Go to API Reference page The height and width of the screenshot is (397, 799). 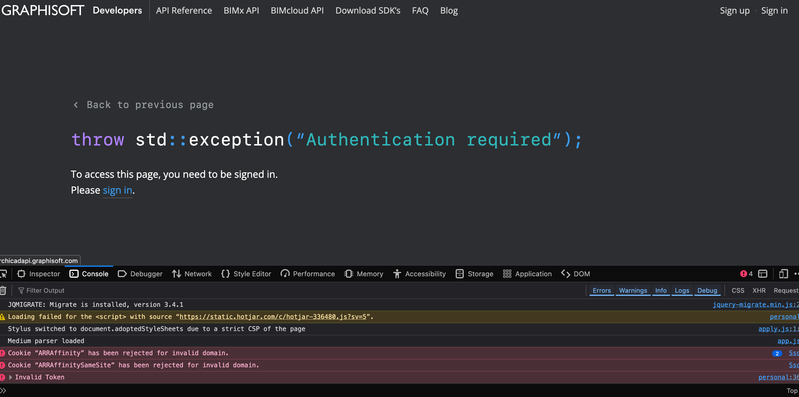click(184, 11)
